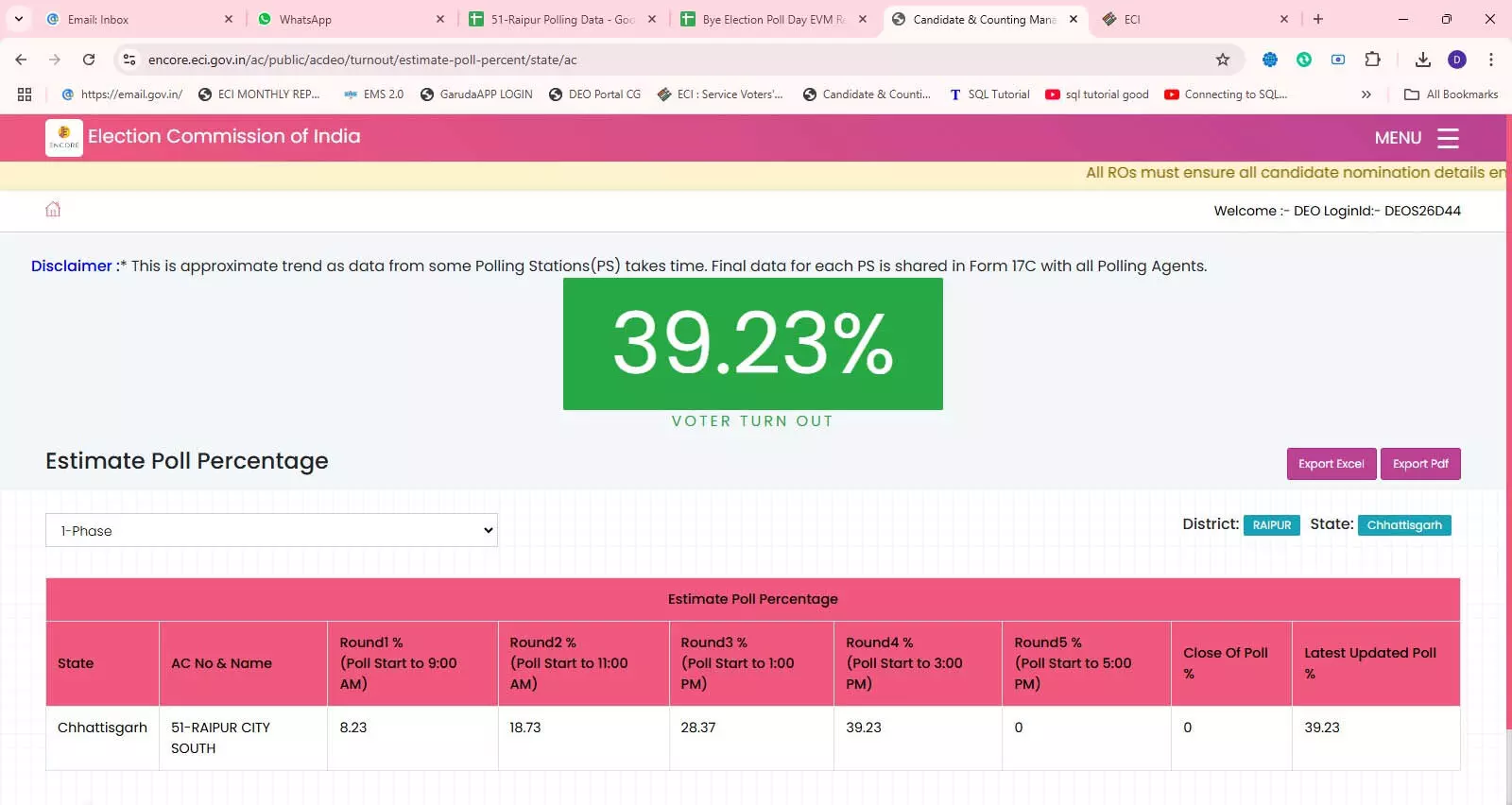Click Round3 value 28.37
This screenshot has width=1512, height=805.
click(698, 728)
